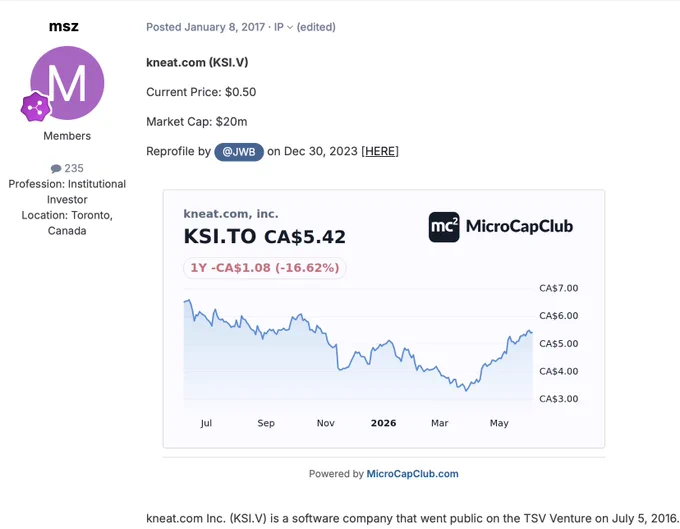Click the KSI.TO price chart line area
This screenshot has width=680, height=529.
click(x=358, y=349)
